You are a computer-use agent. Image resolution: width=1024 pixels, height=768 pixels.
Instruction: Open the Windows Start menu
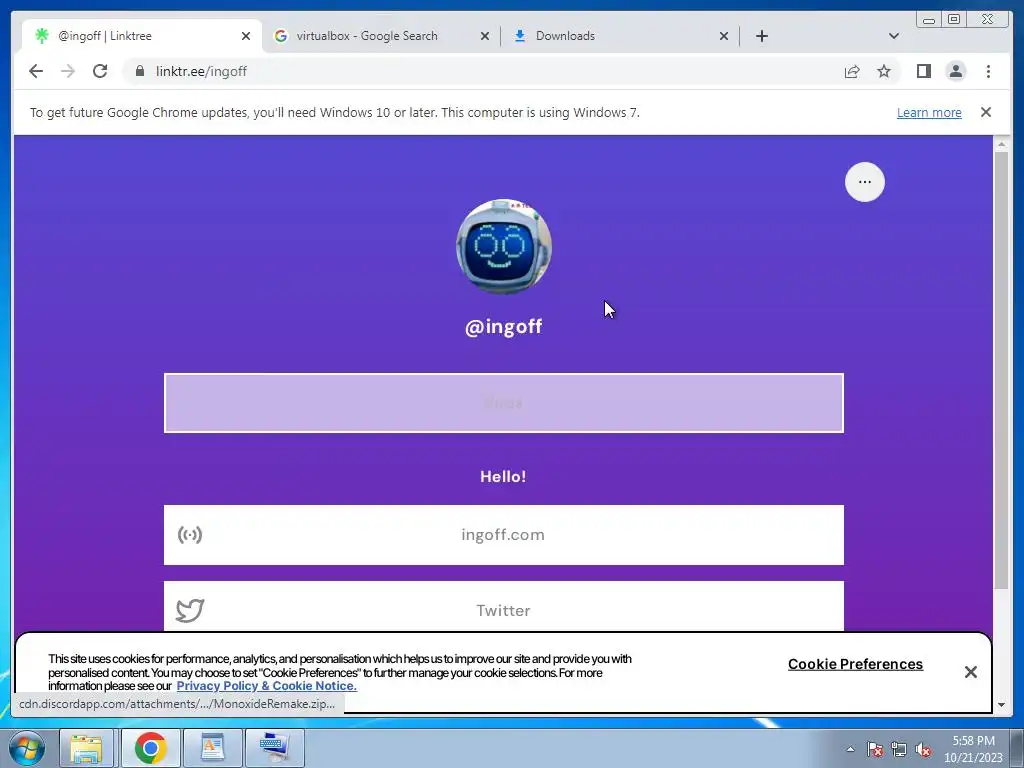[x=27, y=748]
